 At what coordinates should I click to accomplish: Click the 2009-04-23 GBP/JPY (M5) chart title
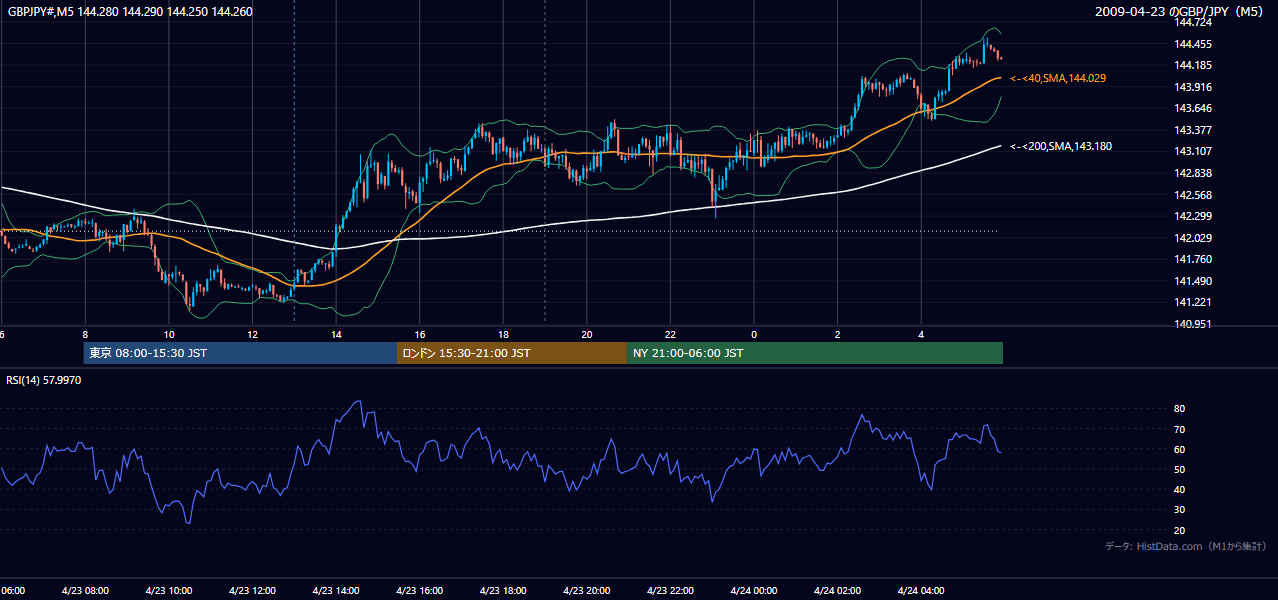tap(1181, 12)
